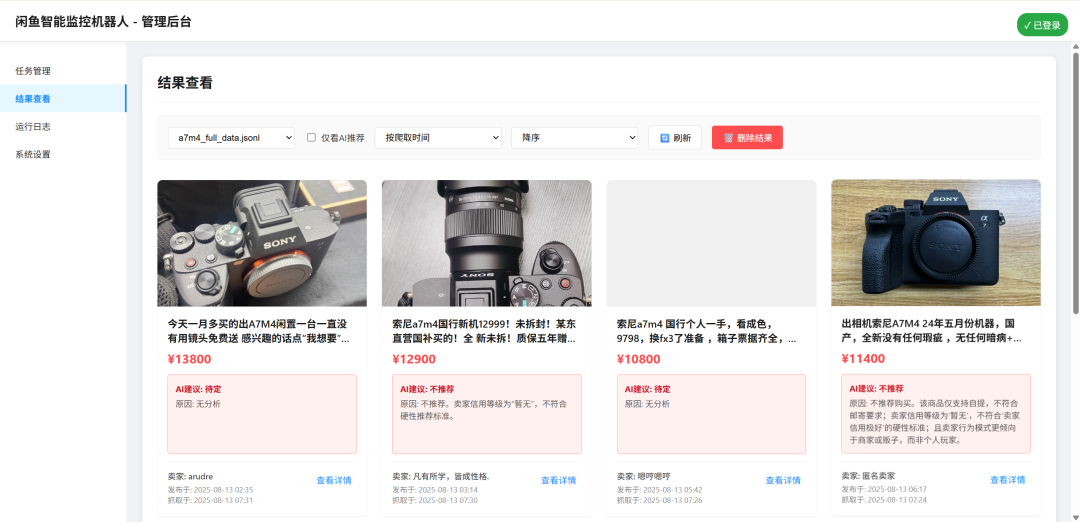Click the 刷新 refresh button
This screenshot has height=522, width=1080.
(675, 138)
